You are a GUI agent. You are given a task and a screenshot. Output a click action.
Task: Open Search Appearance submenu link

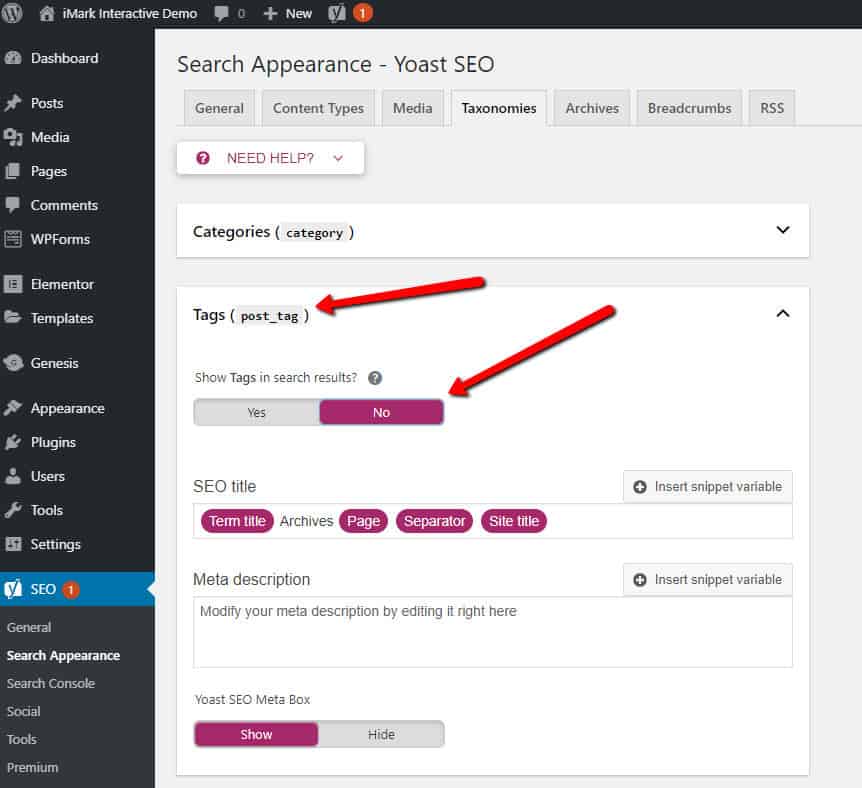tap(63, 655)
